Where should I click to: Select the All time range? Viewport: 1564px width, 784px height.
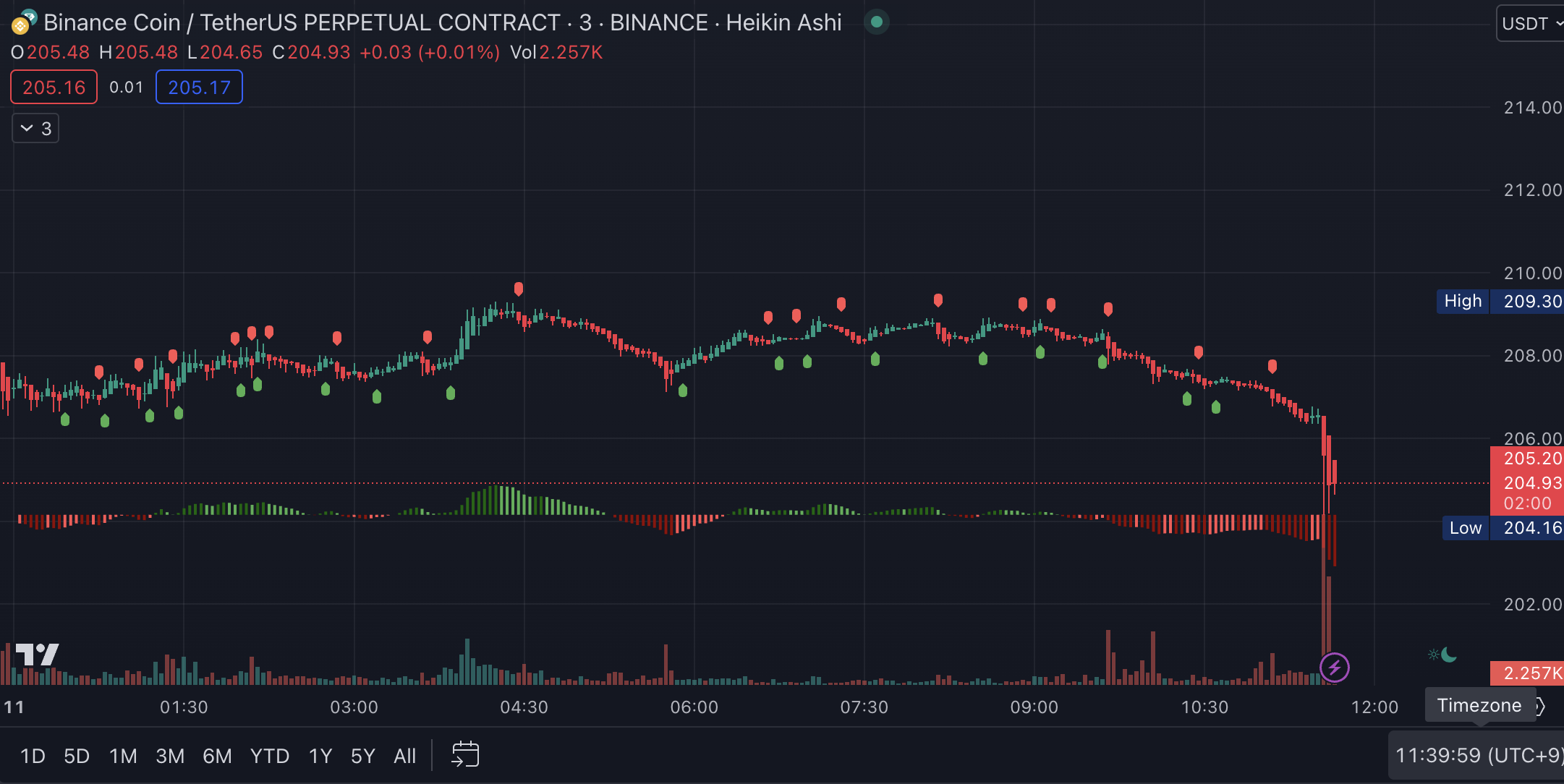pyautogui.click(x=404, y=756)
